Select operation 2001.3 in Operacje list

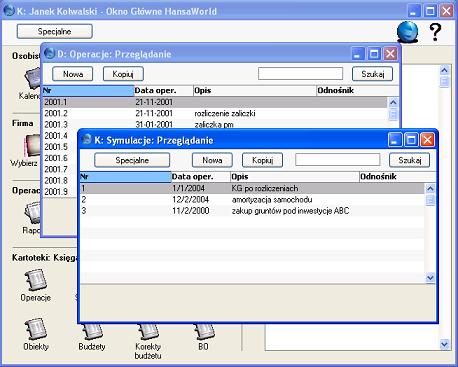click(215, 124)
